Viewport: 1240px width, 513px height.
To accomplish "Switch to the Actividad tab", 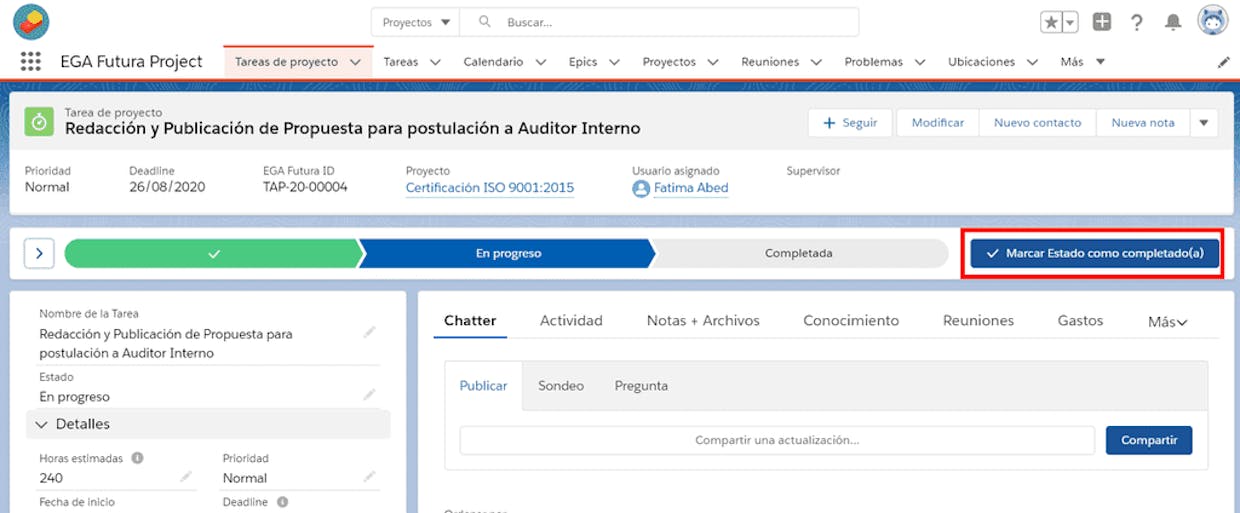I will point(571,321).
